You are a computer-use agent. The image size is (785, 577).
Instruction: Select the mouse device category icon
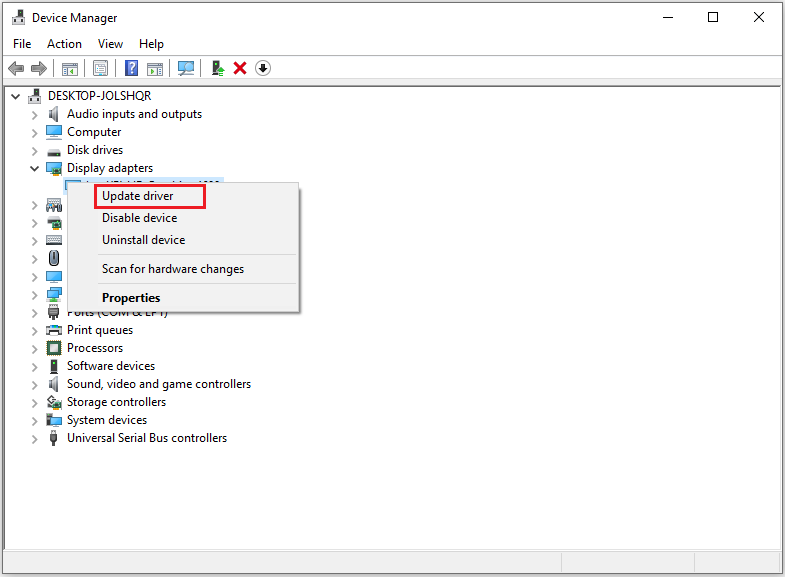pos(54,258)
